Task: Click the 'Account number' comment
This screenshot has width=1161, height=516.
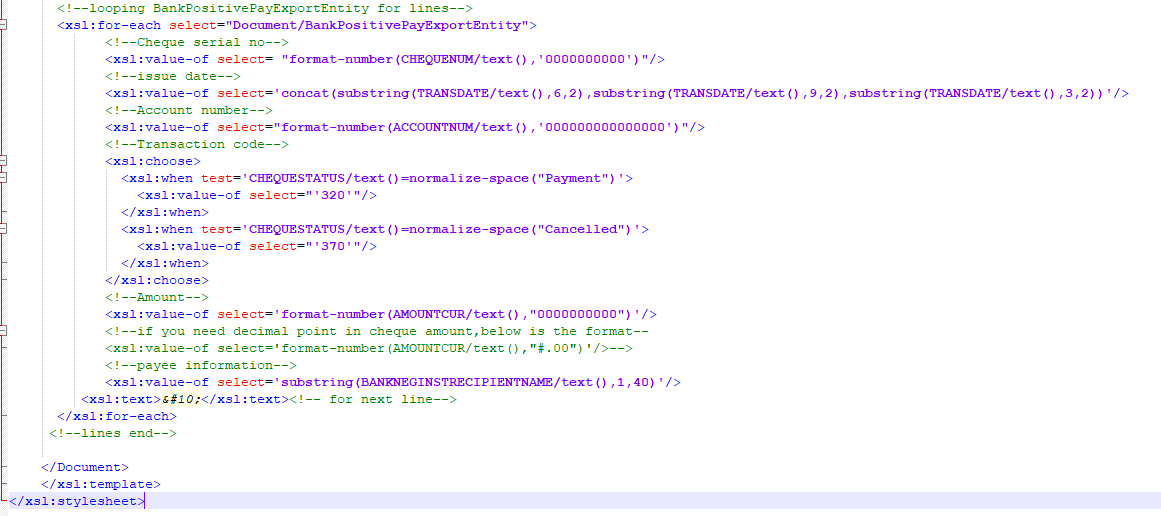Action: coord(189,110)
